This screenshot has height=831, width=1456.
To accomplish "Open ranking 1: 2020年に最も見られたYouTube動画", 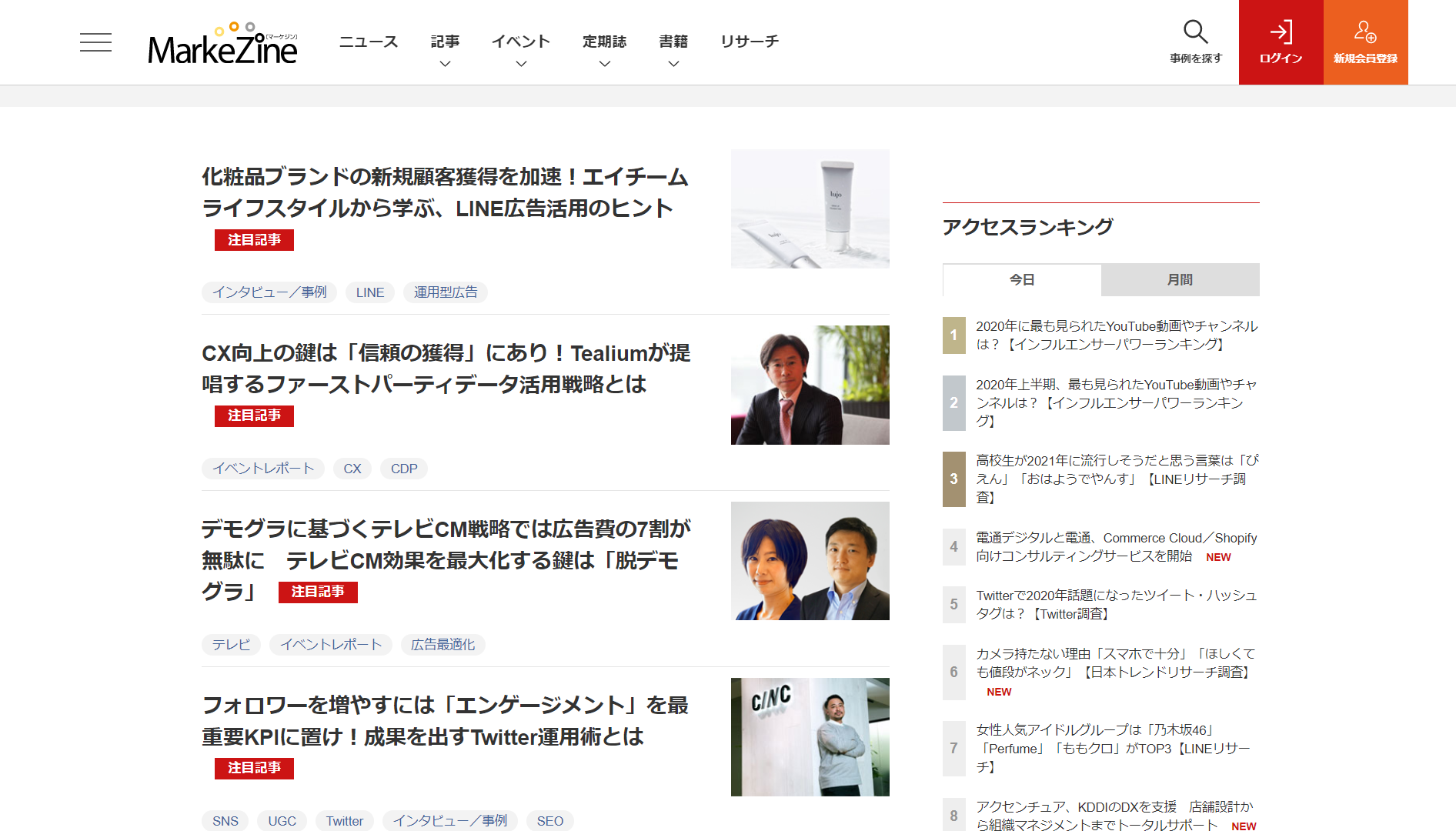I will click(1117, 335).
